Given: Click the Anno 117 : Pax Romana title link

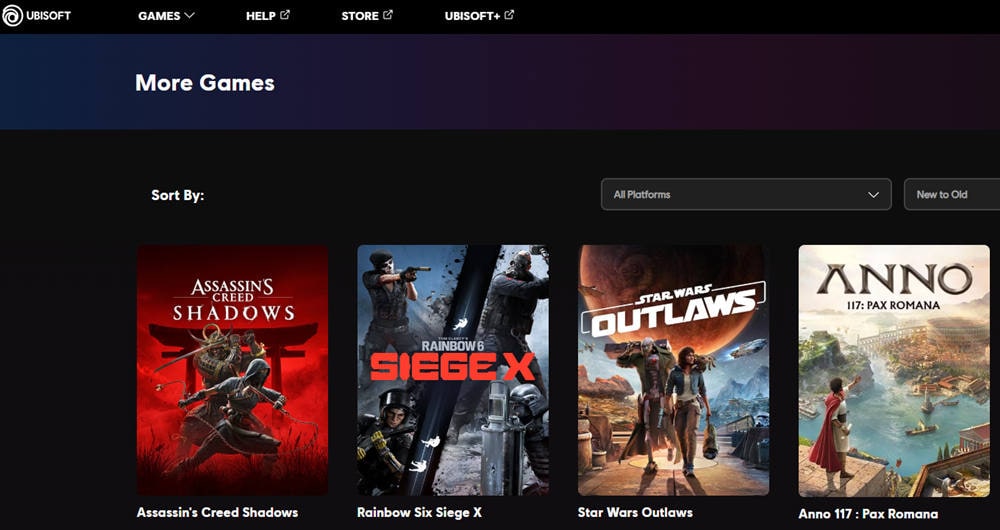Looking at the screenshot, I should pyautogui.click(x=868, y=514).
